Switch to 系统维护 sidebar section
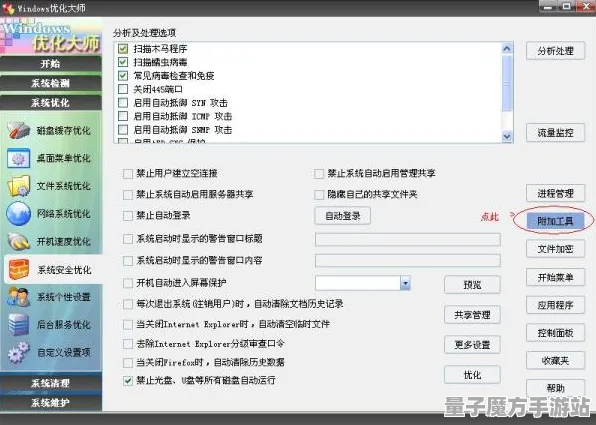This screenshot has width=596, height=425. tap(51, 403)
